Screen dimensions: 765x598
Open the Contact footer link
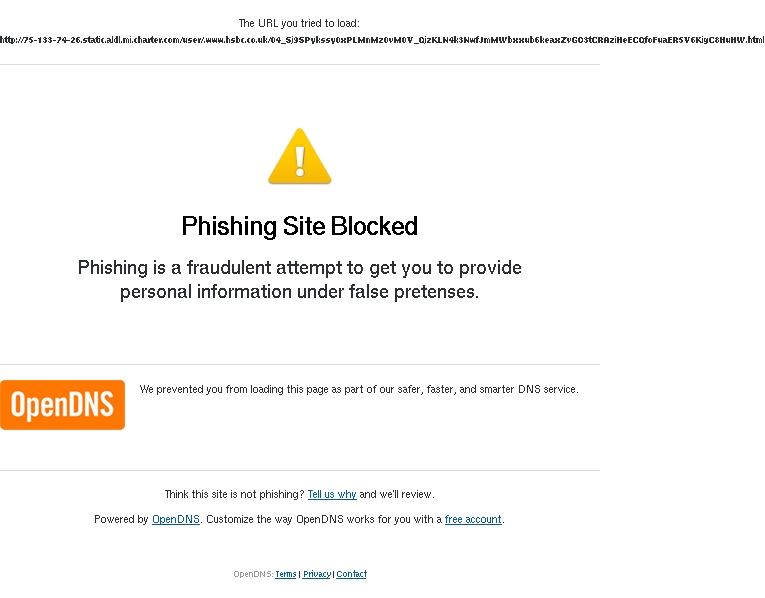point(351,574)
